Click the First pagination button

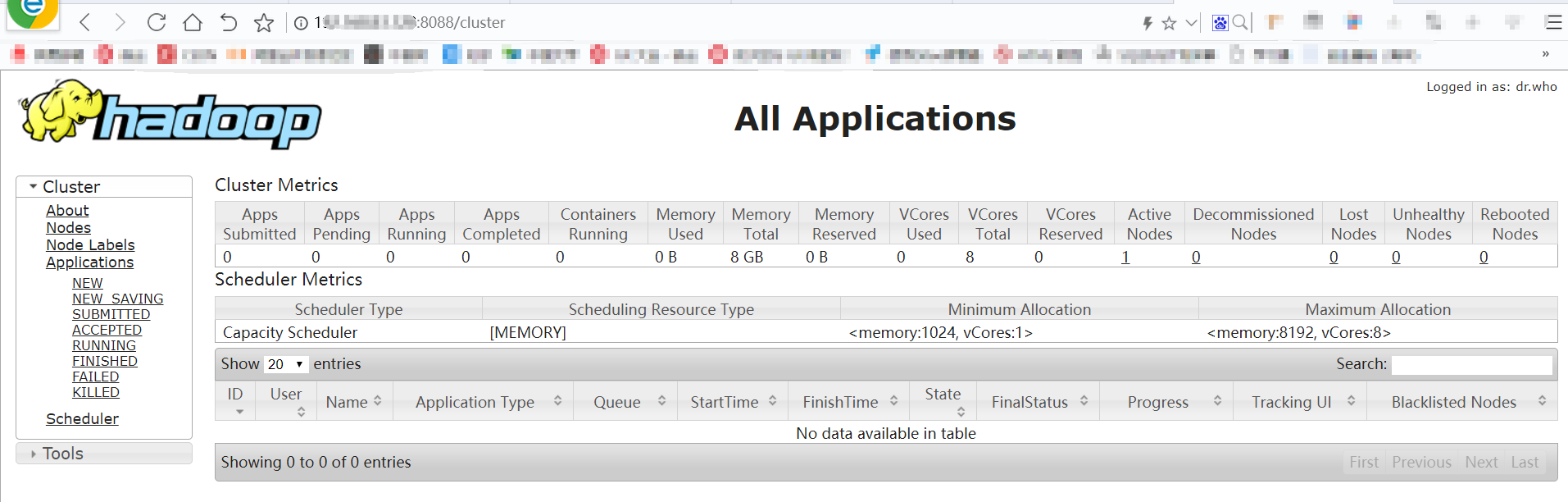coord(1364,463)
